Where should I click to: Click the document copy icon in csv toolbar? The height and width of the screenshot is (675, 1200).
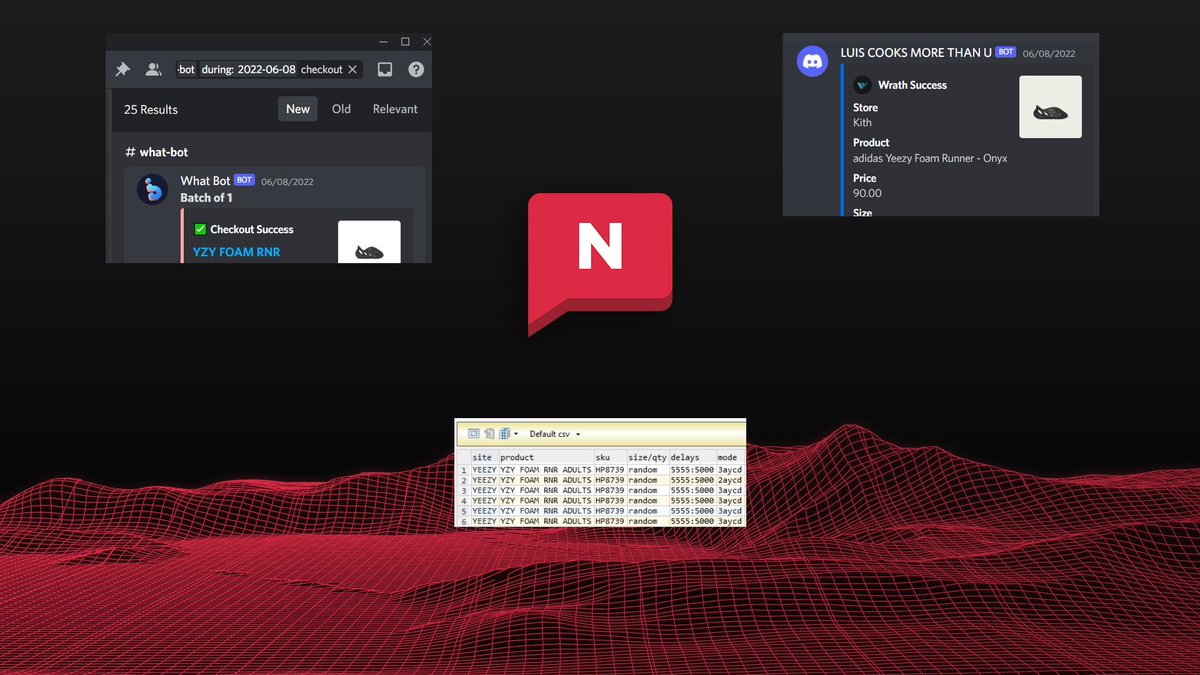coord(489,434)
